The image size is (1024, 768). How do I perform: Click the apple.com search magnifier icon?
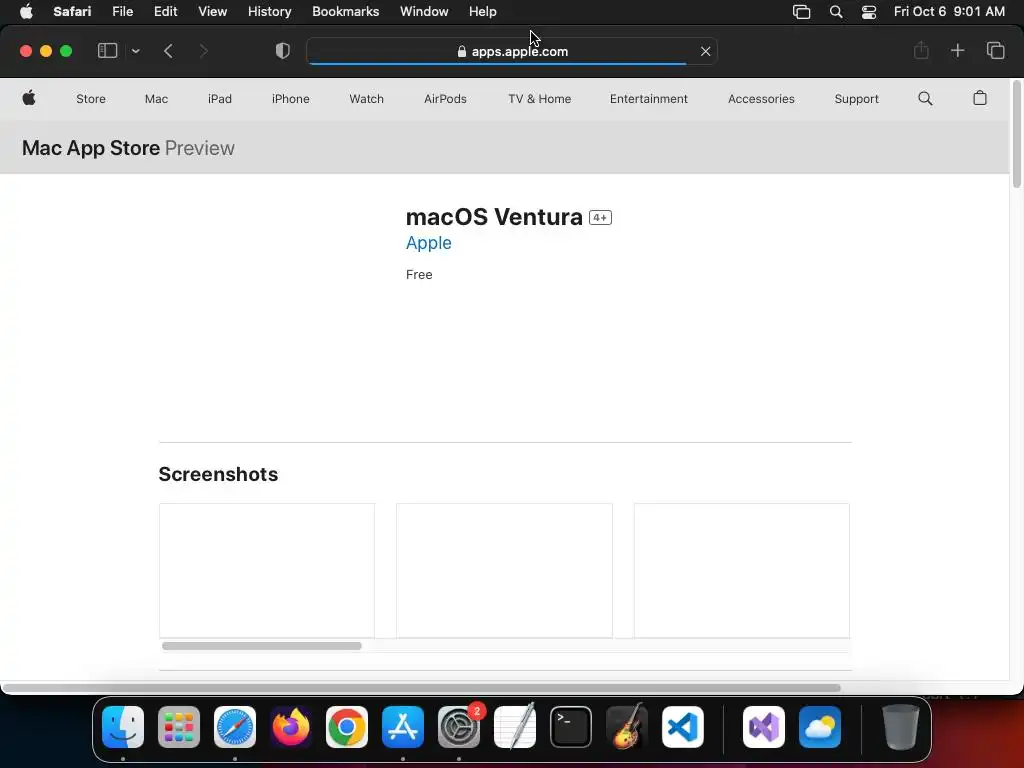(x=925, y=99)
